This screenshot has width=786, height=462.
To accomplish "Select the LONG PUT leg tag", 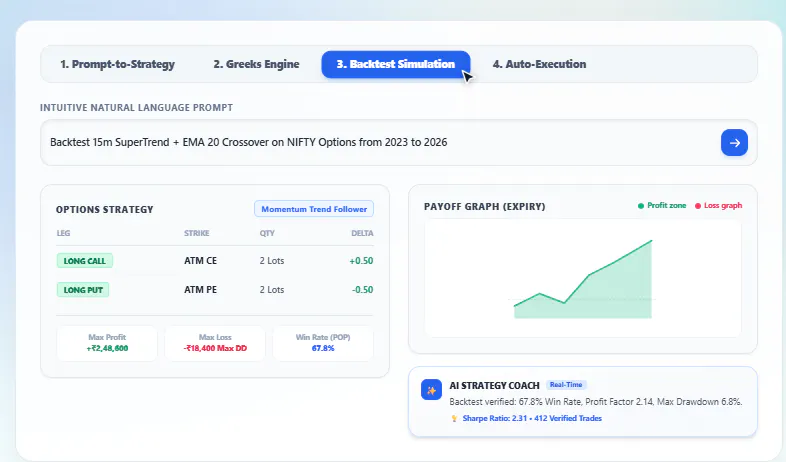I will pyautogui.click(x=83, y=290).
